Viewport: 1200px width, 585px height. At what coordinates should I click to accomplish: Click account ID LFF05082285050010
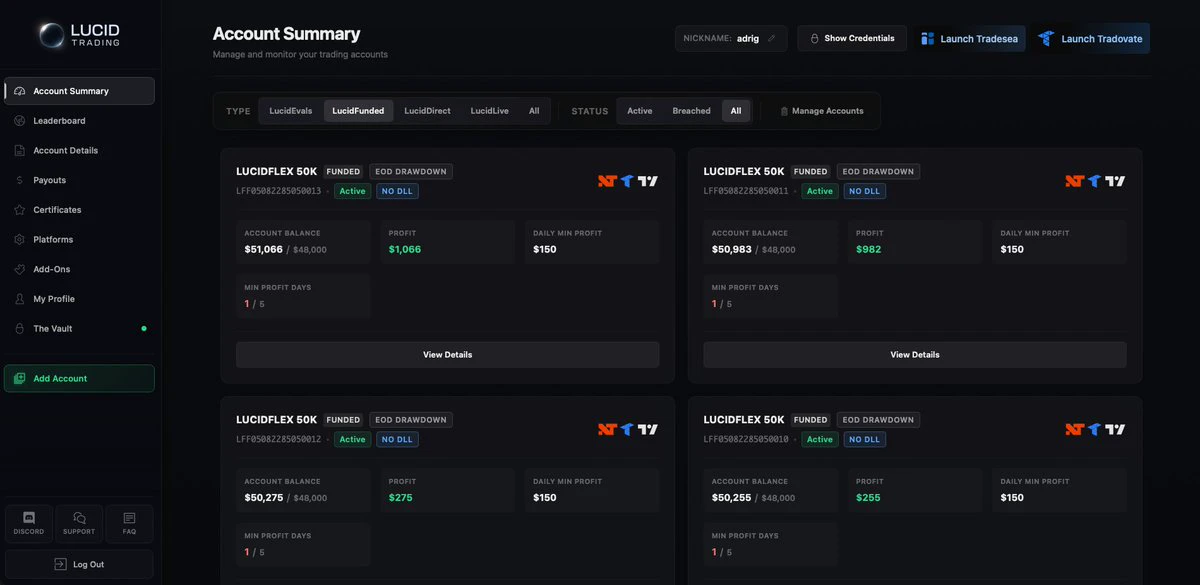pyautogui.click(x=746, y=439)
